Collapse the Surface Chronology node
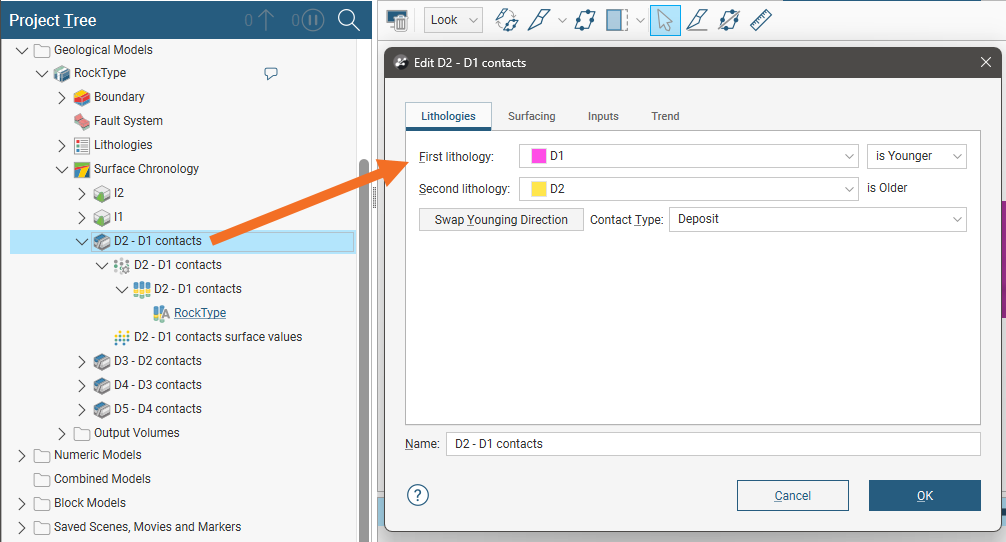1006x542 pixels. click(62, 169)
